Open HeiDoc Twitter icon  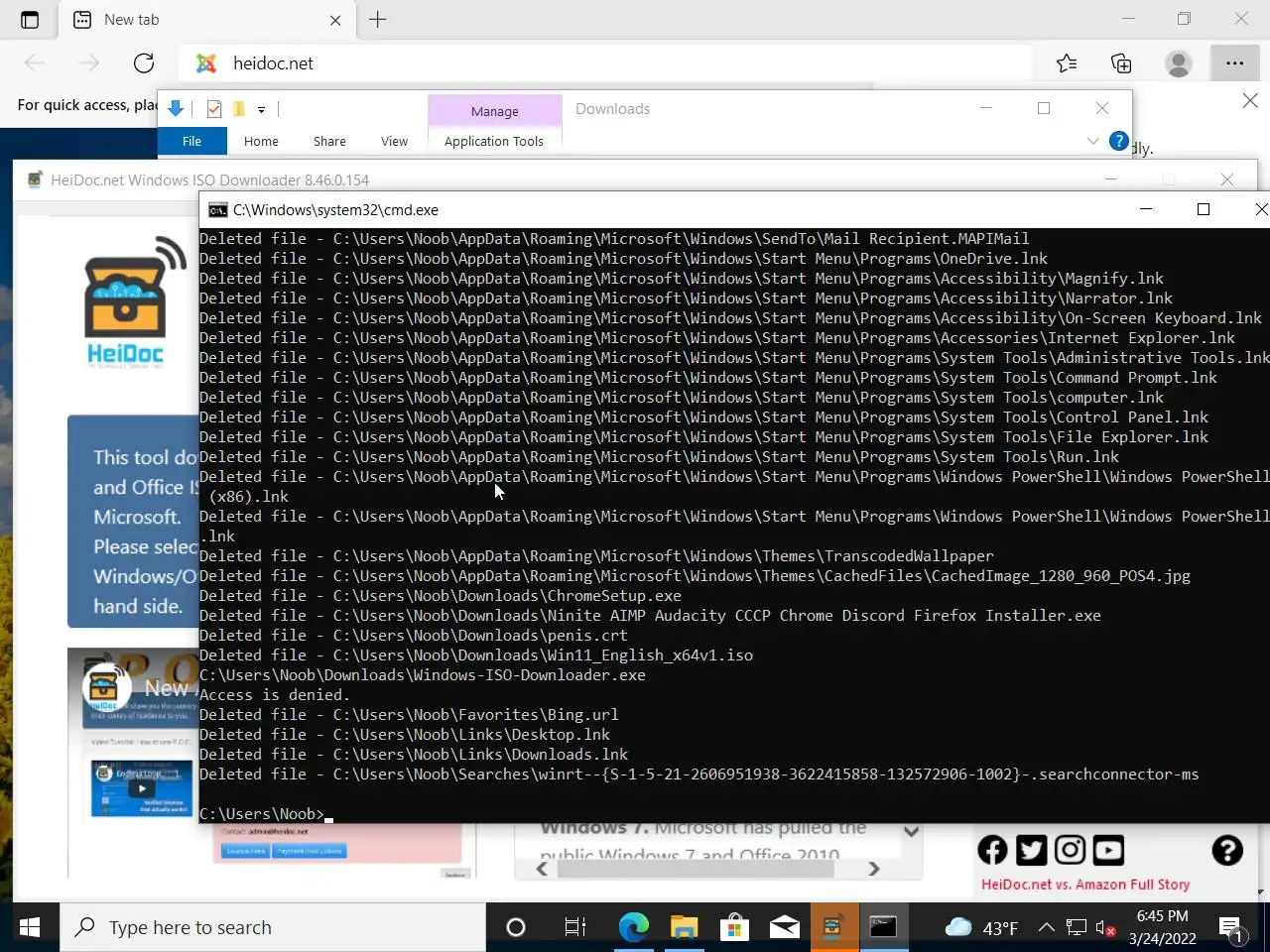1031,850
